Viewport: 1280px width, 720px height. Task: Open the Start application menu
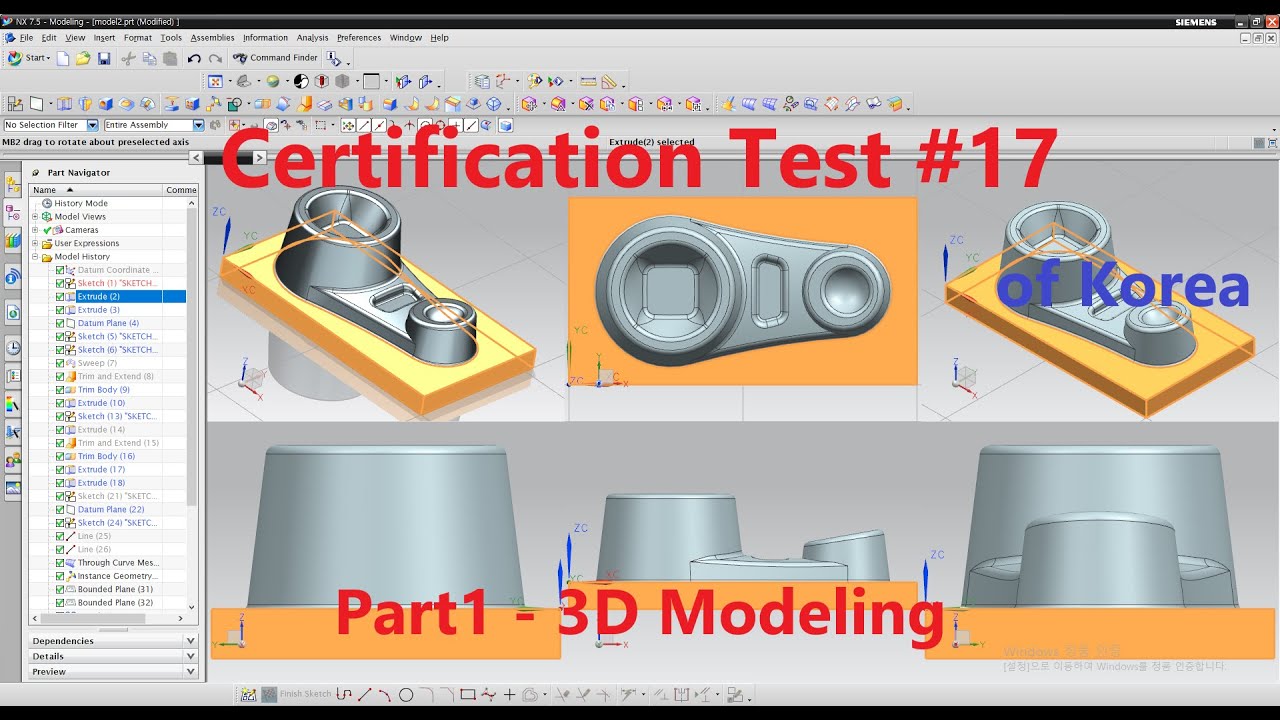pyautogui.click(x=29, y=58)
